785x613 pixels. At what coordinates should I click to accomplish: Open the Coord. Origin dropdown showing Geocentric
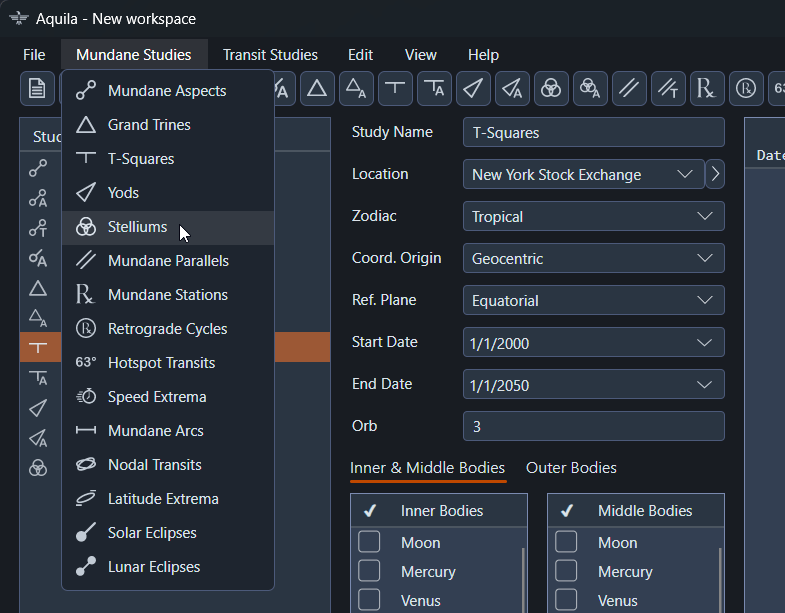594,258
